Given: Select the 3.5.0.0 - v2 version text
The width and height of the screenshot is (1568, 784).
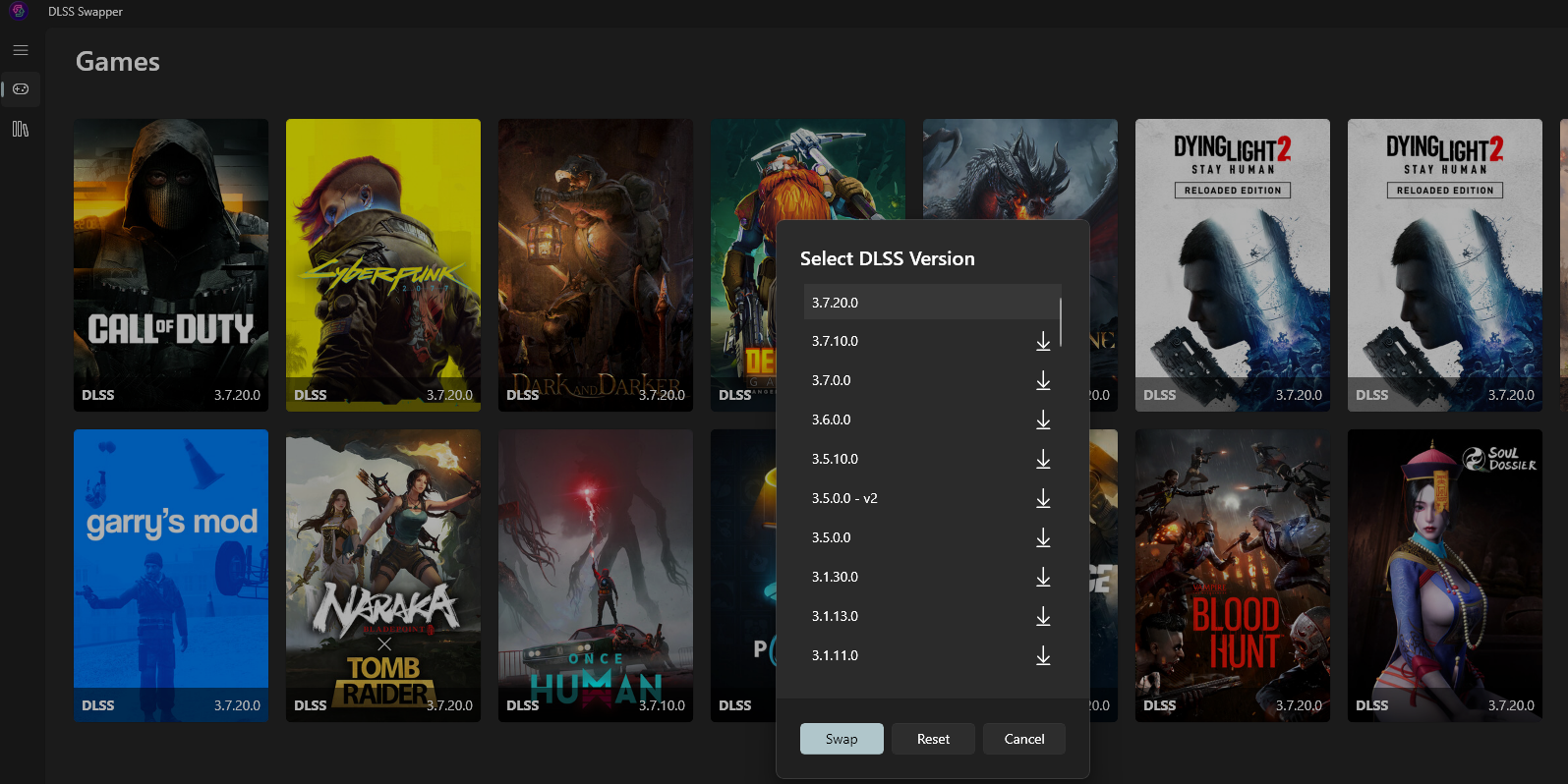Looking at the screenshot, I should [844, 498].
